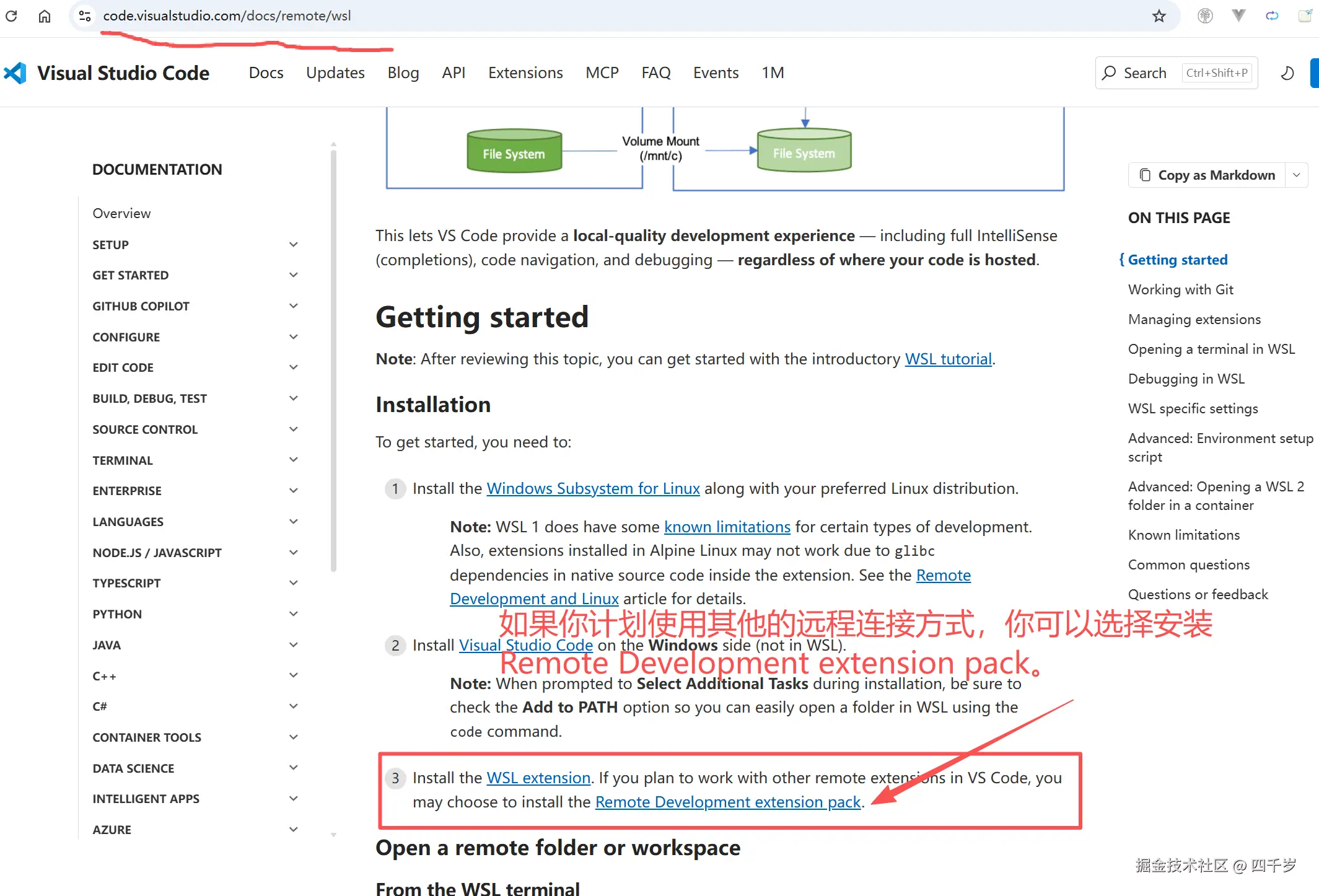1319x896 pixels.
Task: Click the browser reload icon
Action: point(11,16)
